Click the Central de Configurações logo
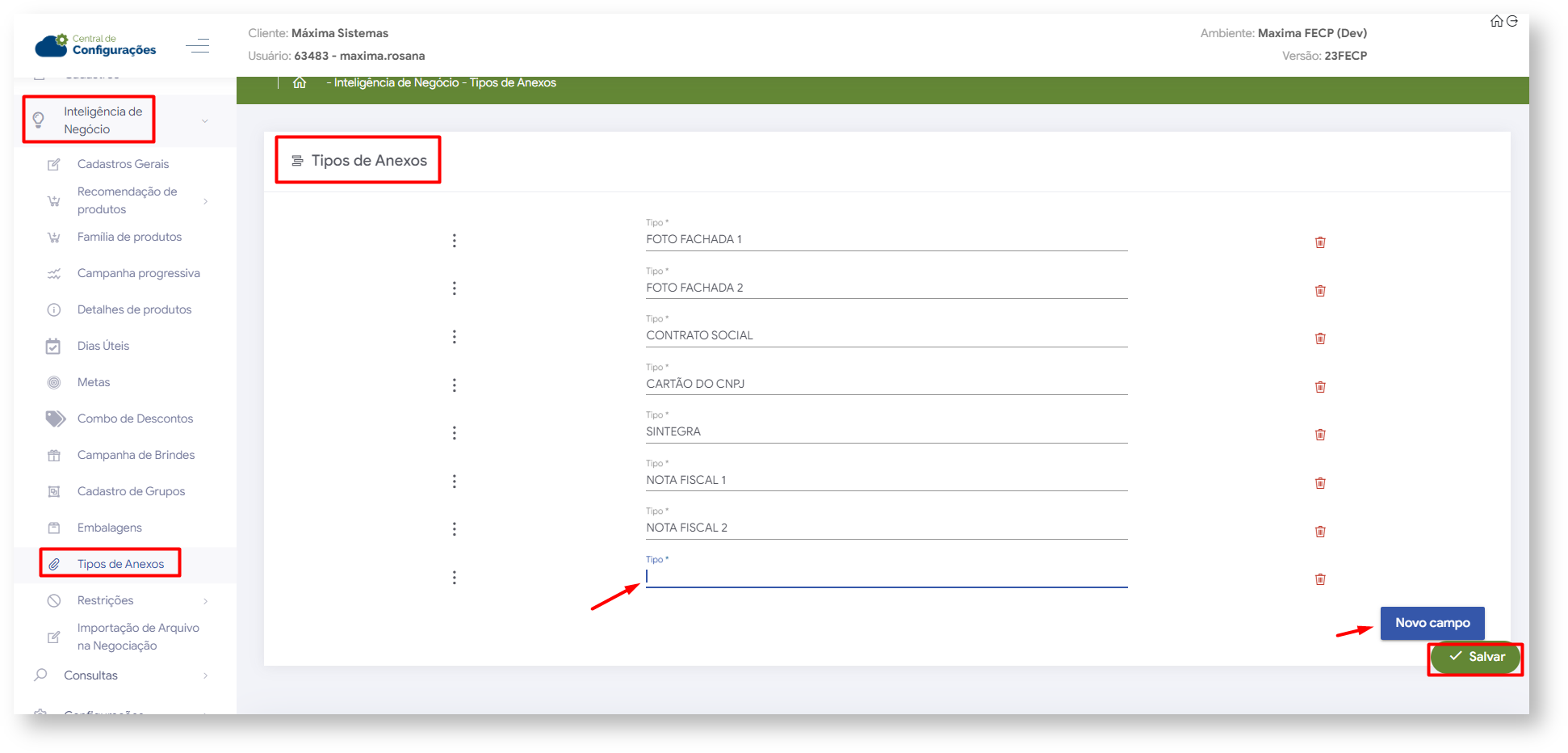This screenshot has height=753, width=1568. click(95, 45)
